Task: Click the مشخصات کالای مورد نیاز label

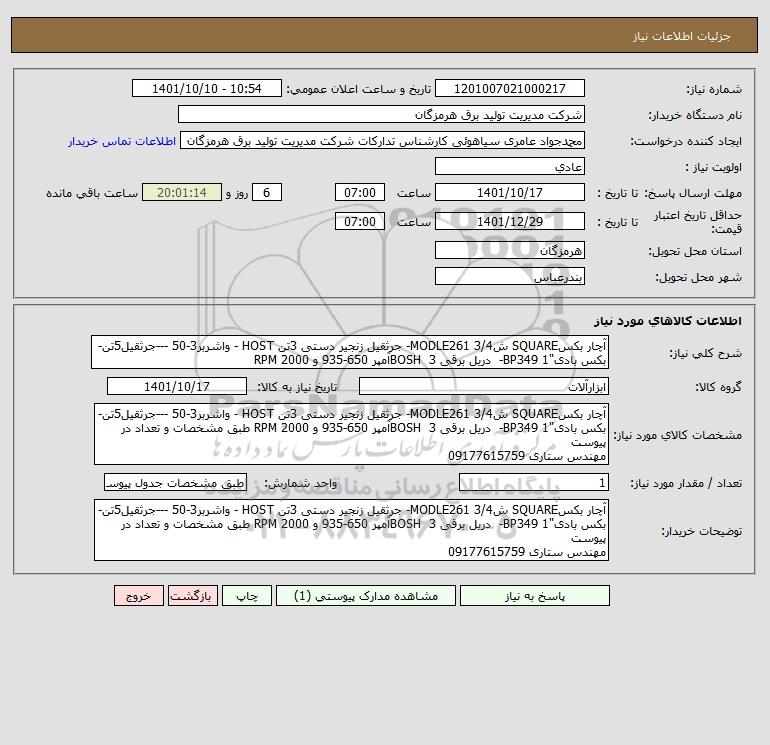Action: tap(678, 435)
